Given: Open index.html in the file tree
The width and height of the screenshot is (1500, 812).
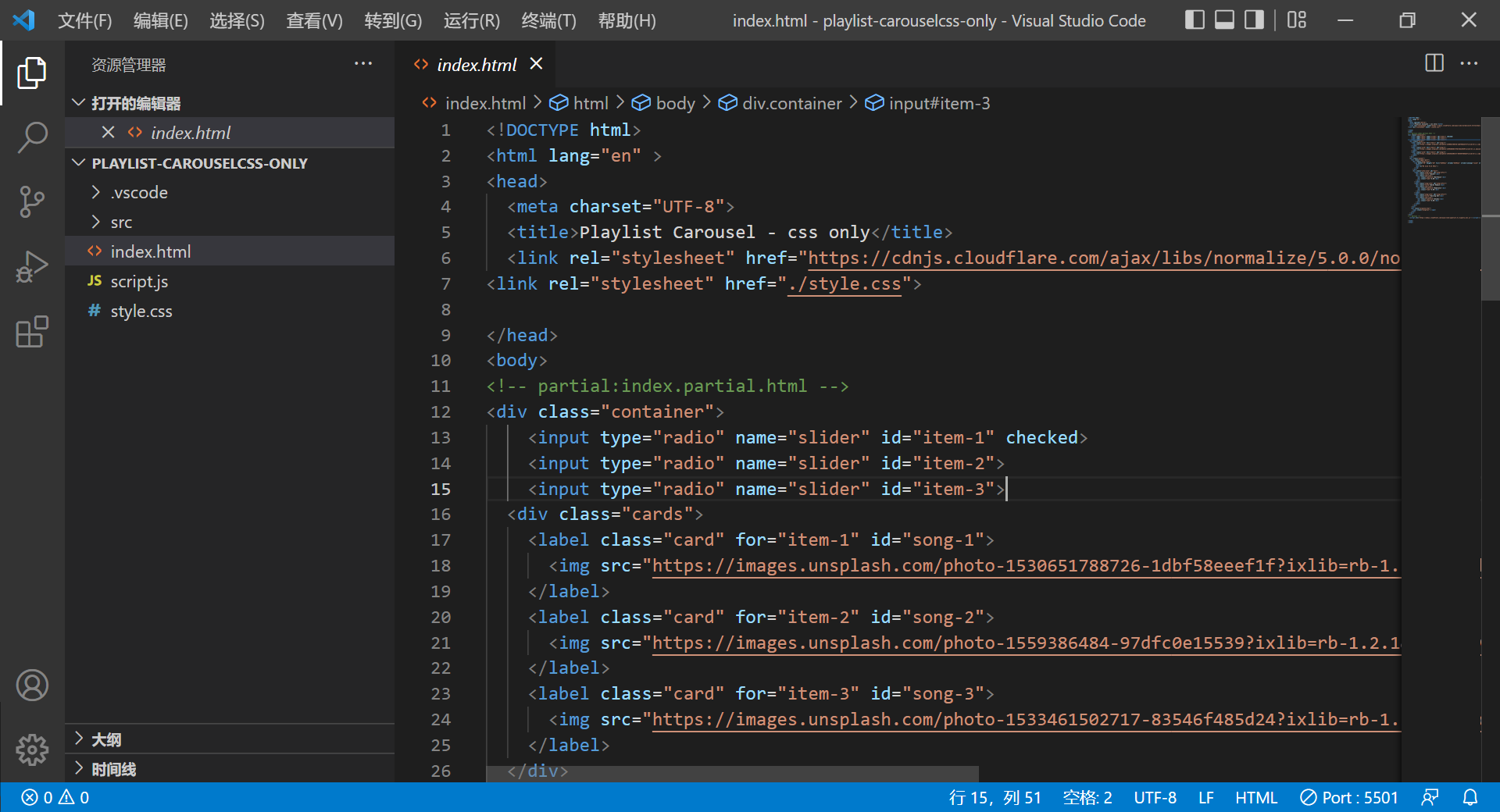Looking at the screenshot, I should pos(230,251).
